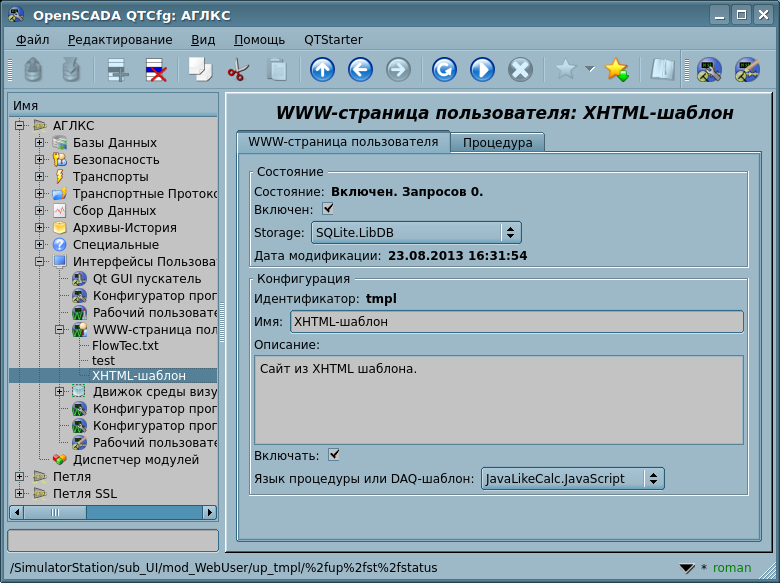The height and width of the screenshot is (583, 780).
Task: Go up one level with the up arrow
Action: pos(322,70)
